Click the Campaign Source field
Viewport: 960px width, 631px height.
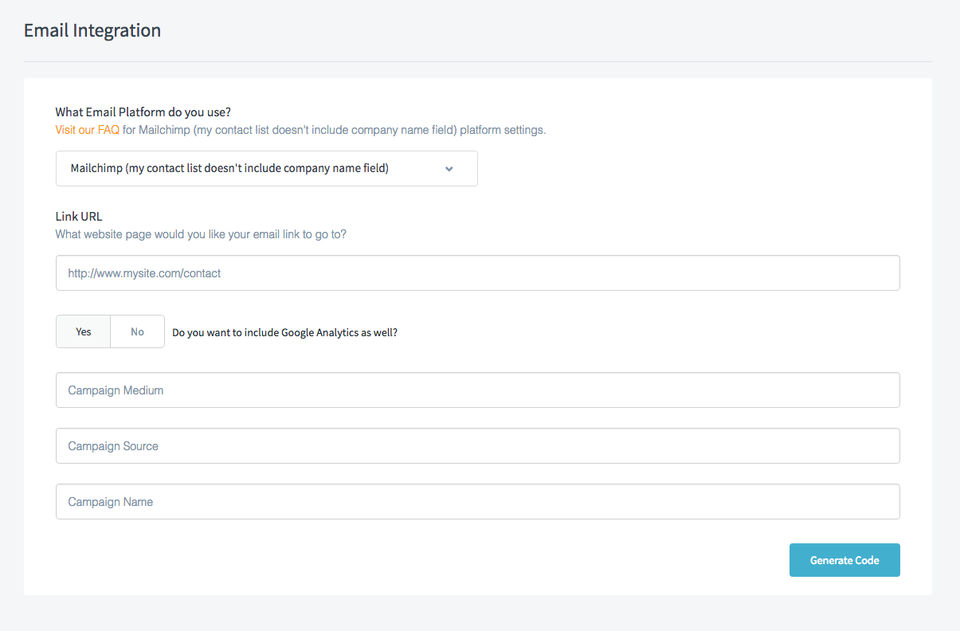tap(477, 446)
